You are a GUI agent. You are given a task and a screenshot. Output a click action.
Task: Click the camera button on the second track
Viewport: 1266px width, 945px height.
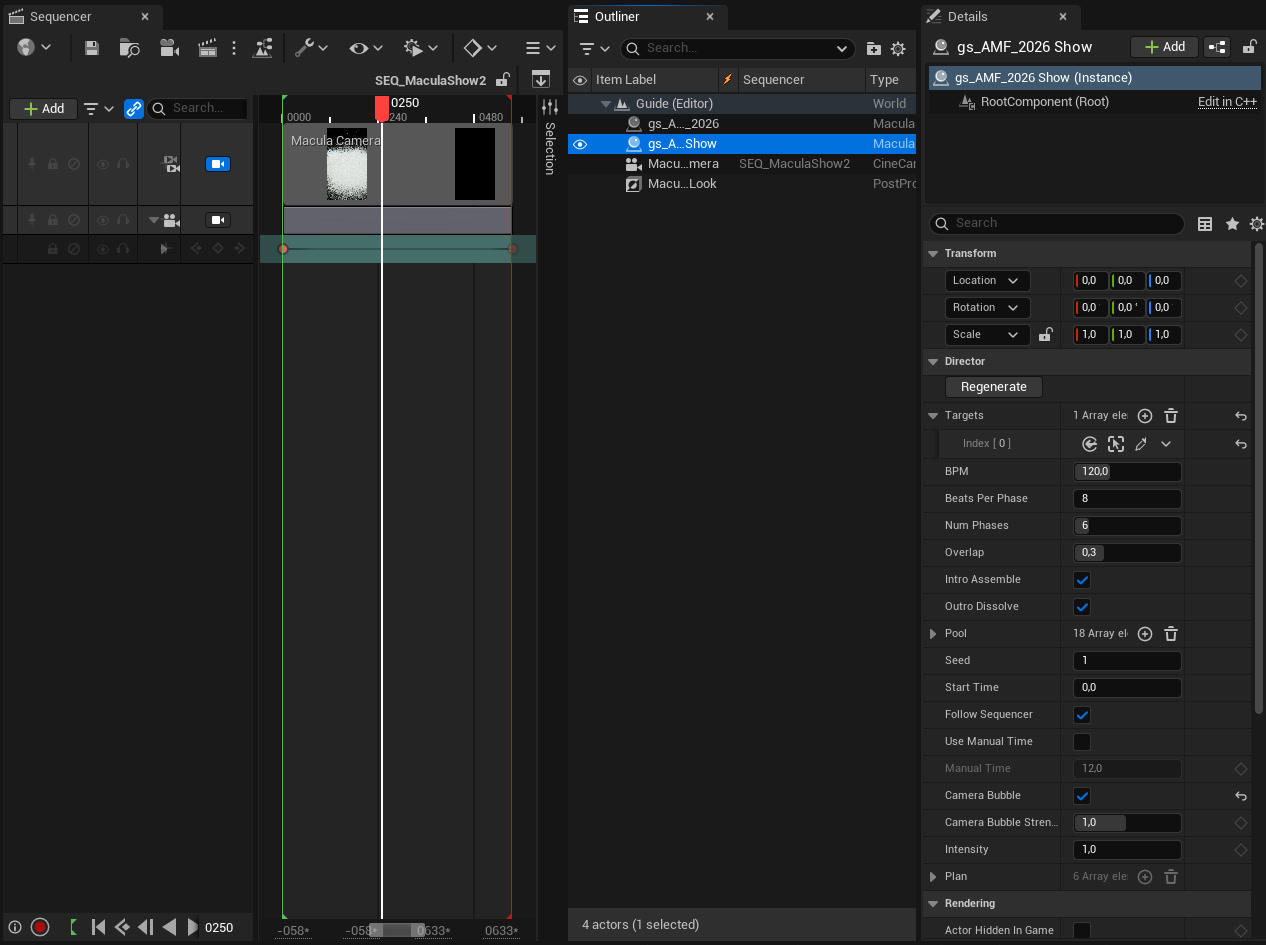pos(218,220)
